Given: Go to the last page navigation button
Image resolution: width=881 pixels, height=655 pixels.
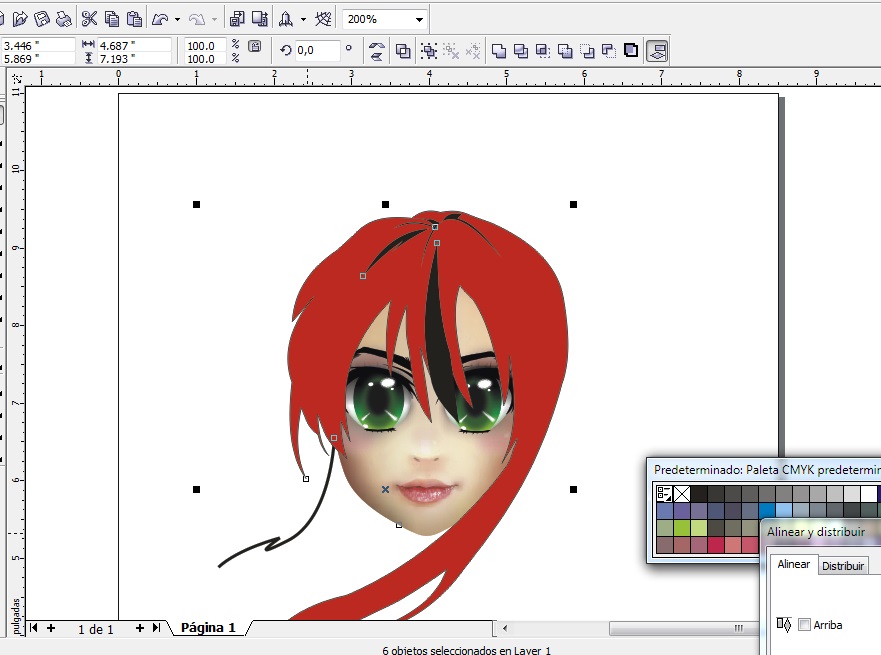Looking at the screenshot, I should [x=156, y=627].
